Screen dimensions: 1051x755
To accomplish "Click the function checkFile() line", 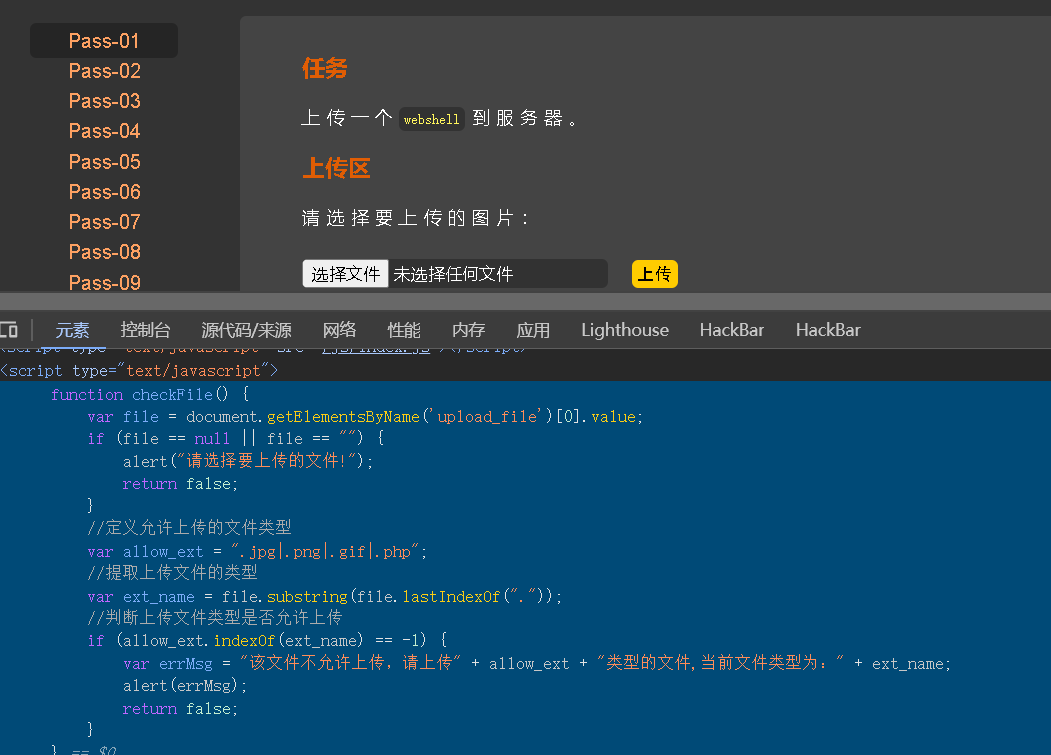I will tap(150, 394).
